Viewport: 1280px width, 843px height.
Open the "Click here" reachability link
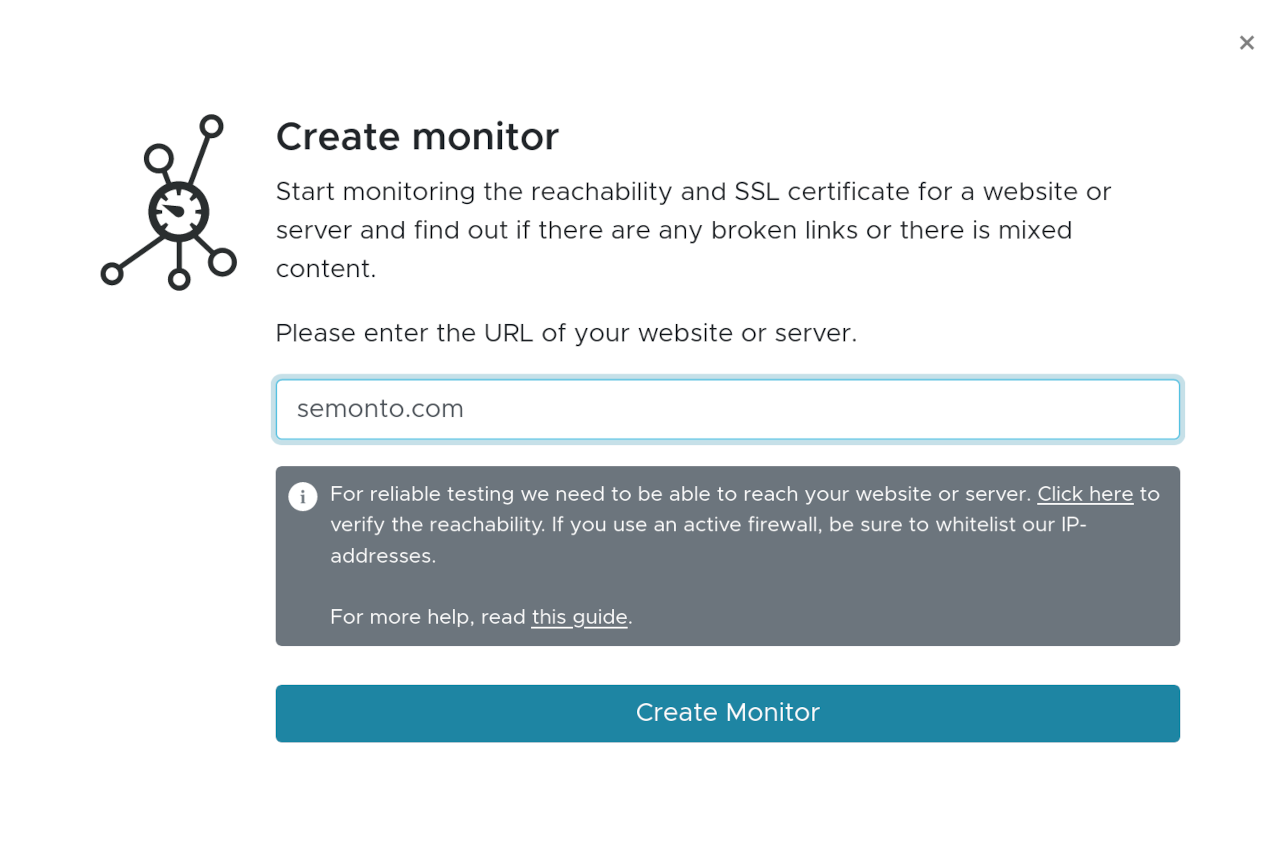pos(1085,494)
